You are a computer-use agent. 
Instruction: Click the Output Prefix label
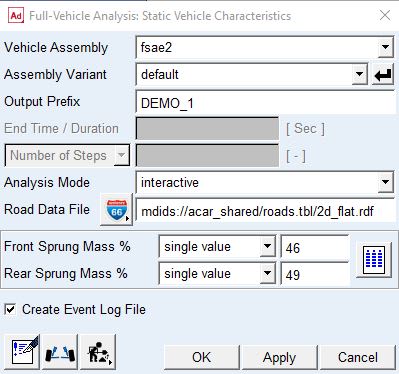[42, 101]
